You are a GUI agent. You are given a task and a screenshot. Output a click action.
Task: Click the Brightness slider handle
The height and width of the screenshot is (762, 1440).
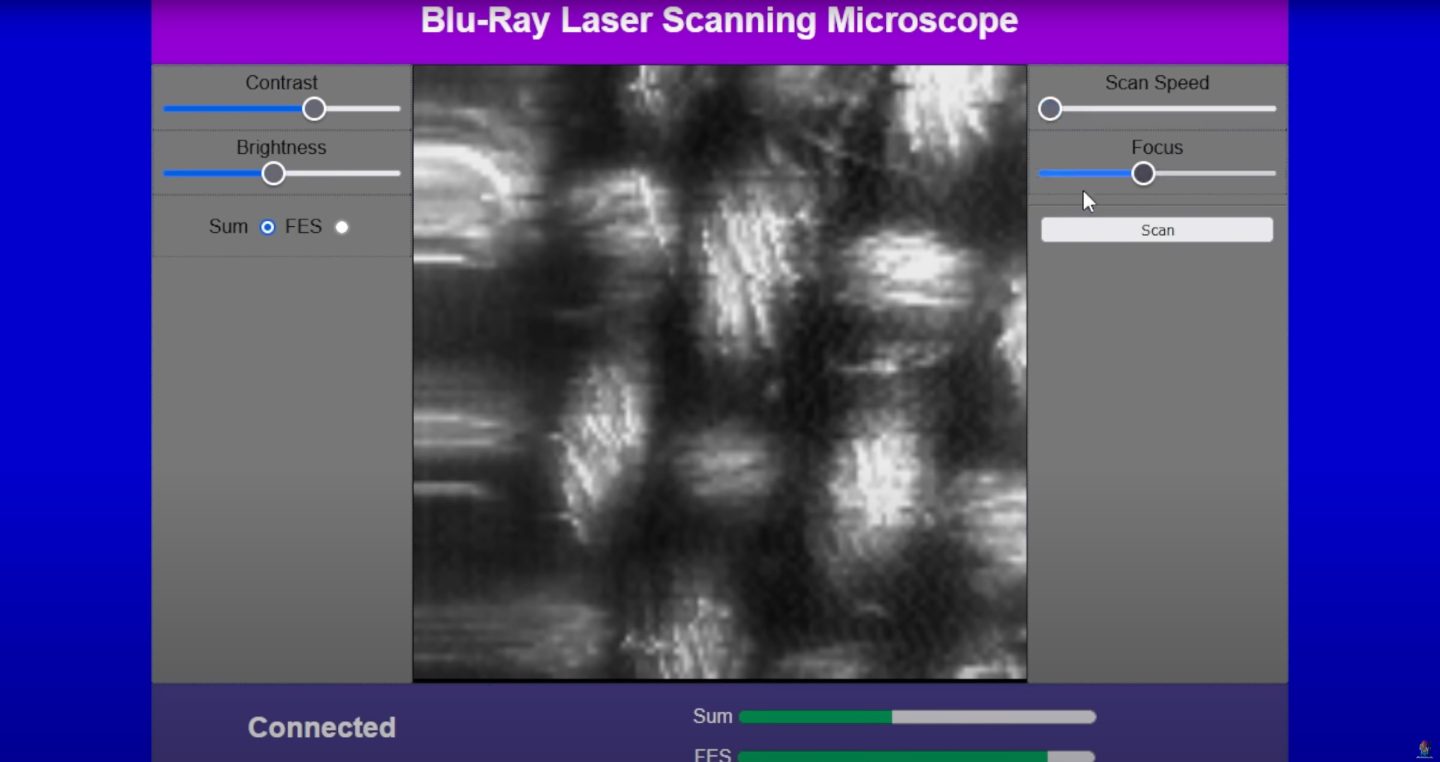point(272,173)
